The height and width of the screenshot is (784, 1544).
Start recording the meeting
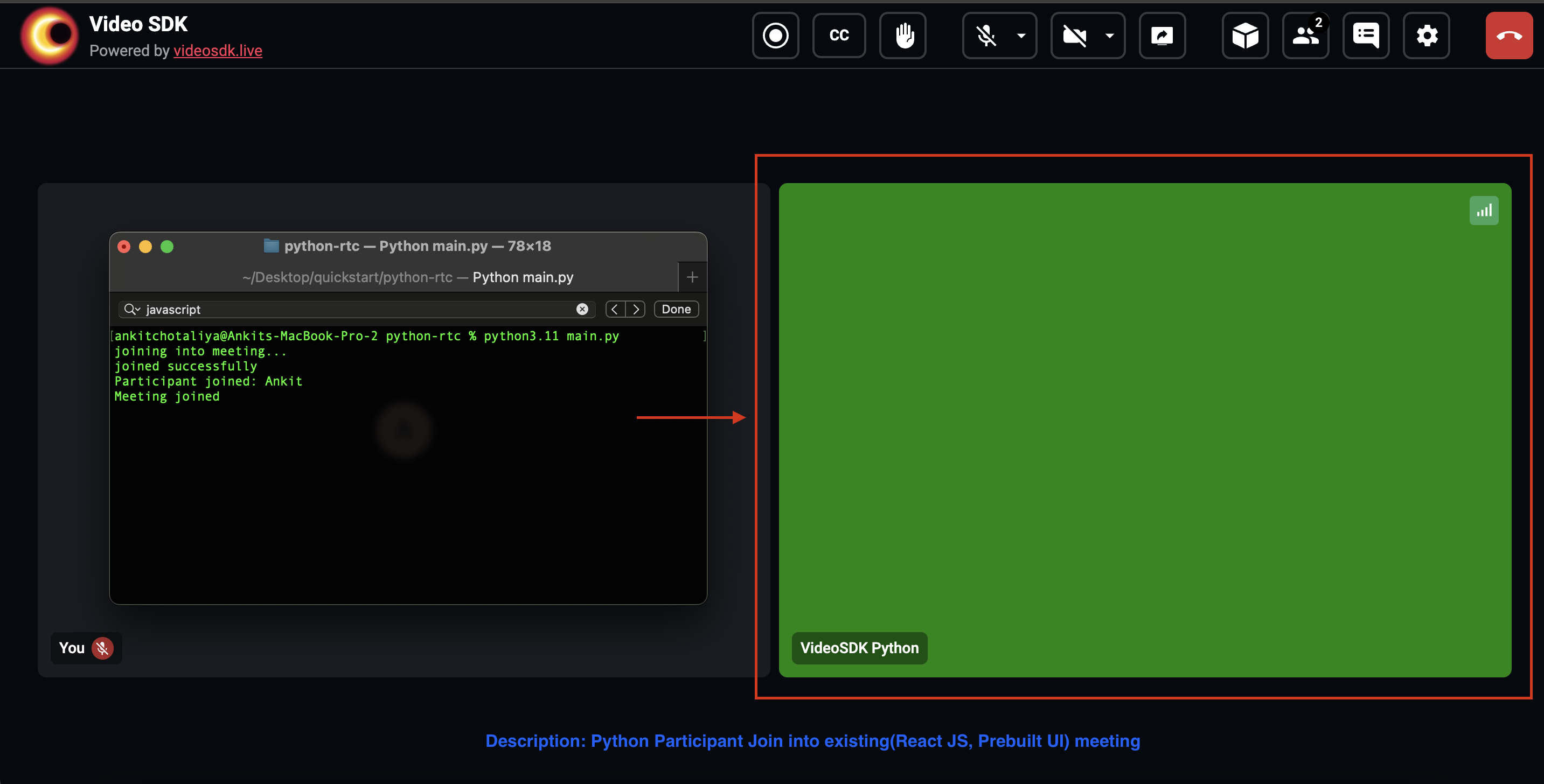click(775, 36)
